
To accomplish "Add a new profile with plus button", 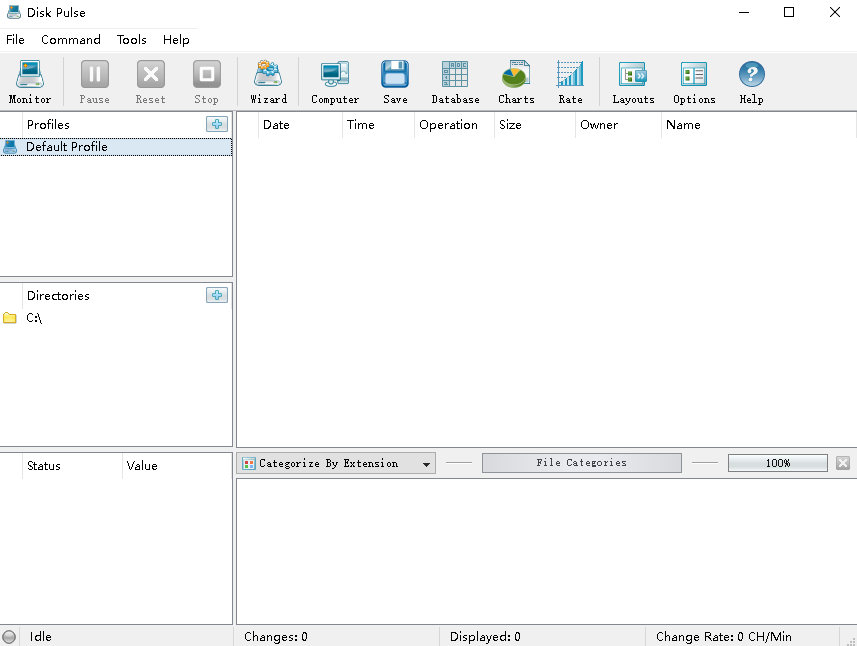I will click(217, 124).
